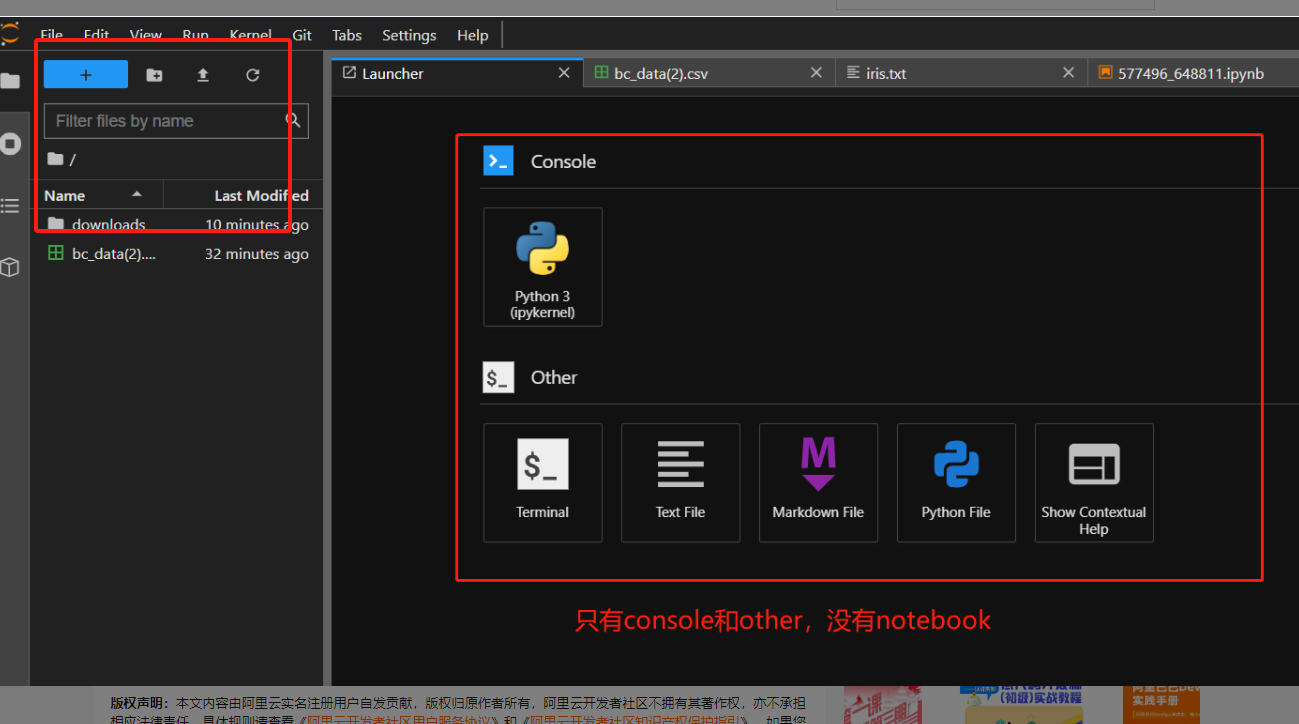Launch a new Terminal
The width and height of the screenshot is (1299, 724).
543,483
